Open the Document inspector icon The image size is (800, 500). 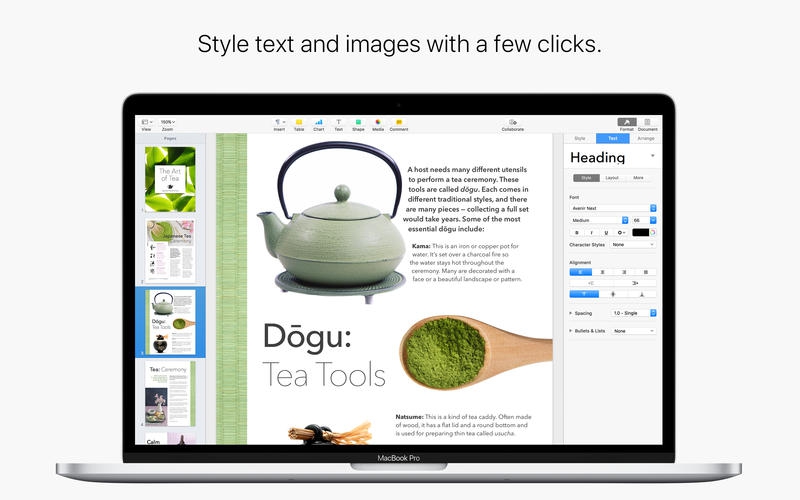(647, 122)
